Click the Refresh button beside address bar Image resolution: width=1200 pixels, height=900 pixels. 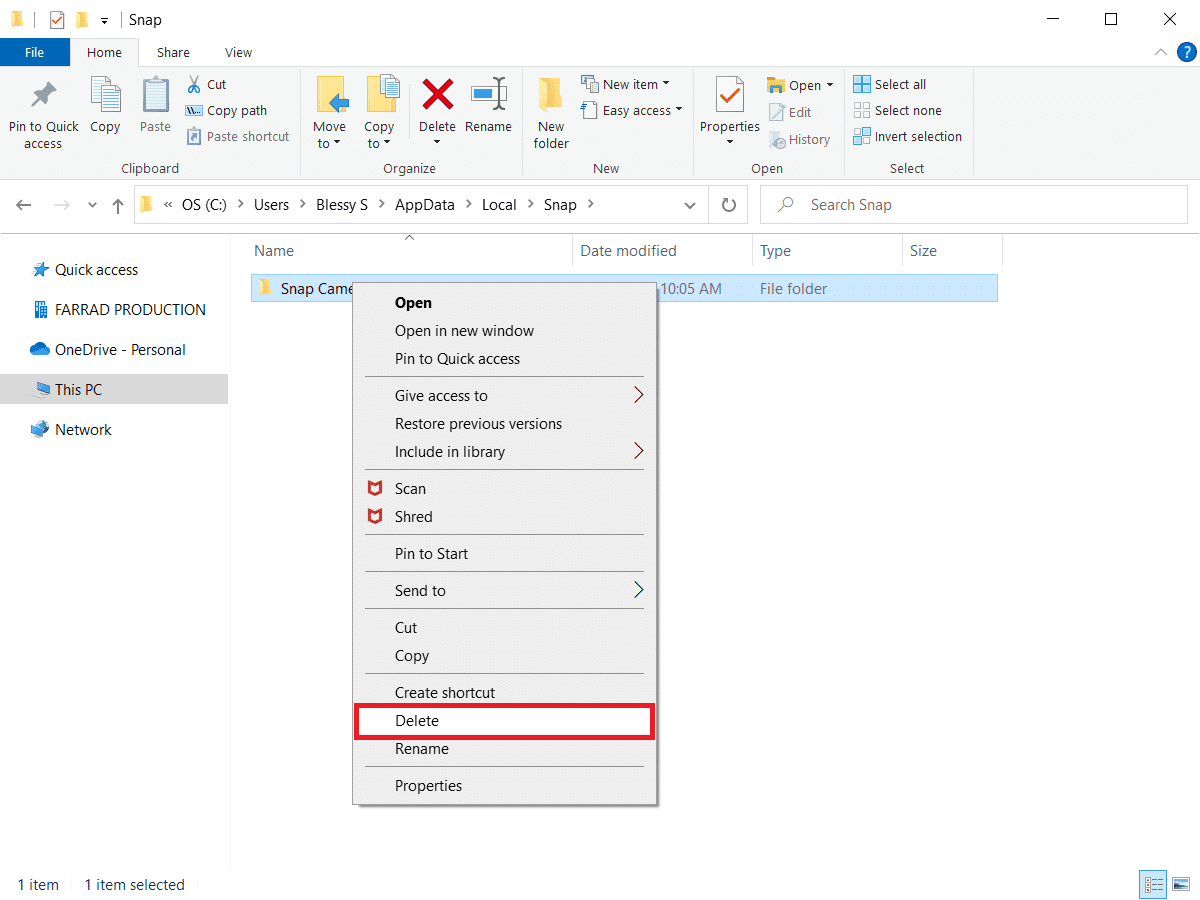tap(729, 205)
